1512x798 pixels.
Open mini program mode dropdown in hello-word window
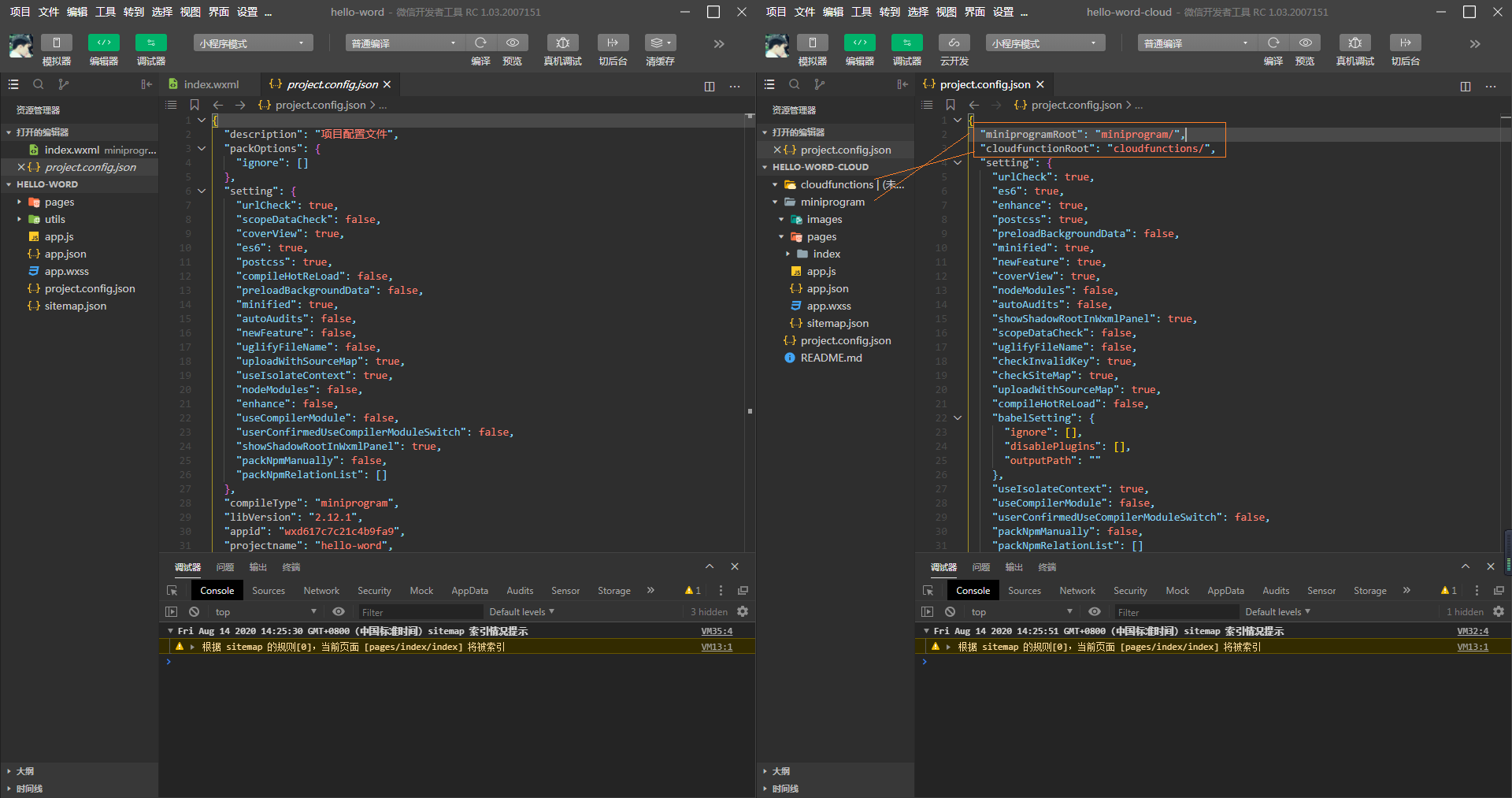(253, 43)
